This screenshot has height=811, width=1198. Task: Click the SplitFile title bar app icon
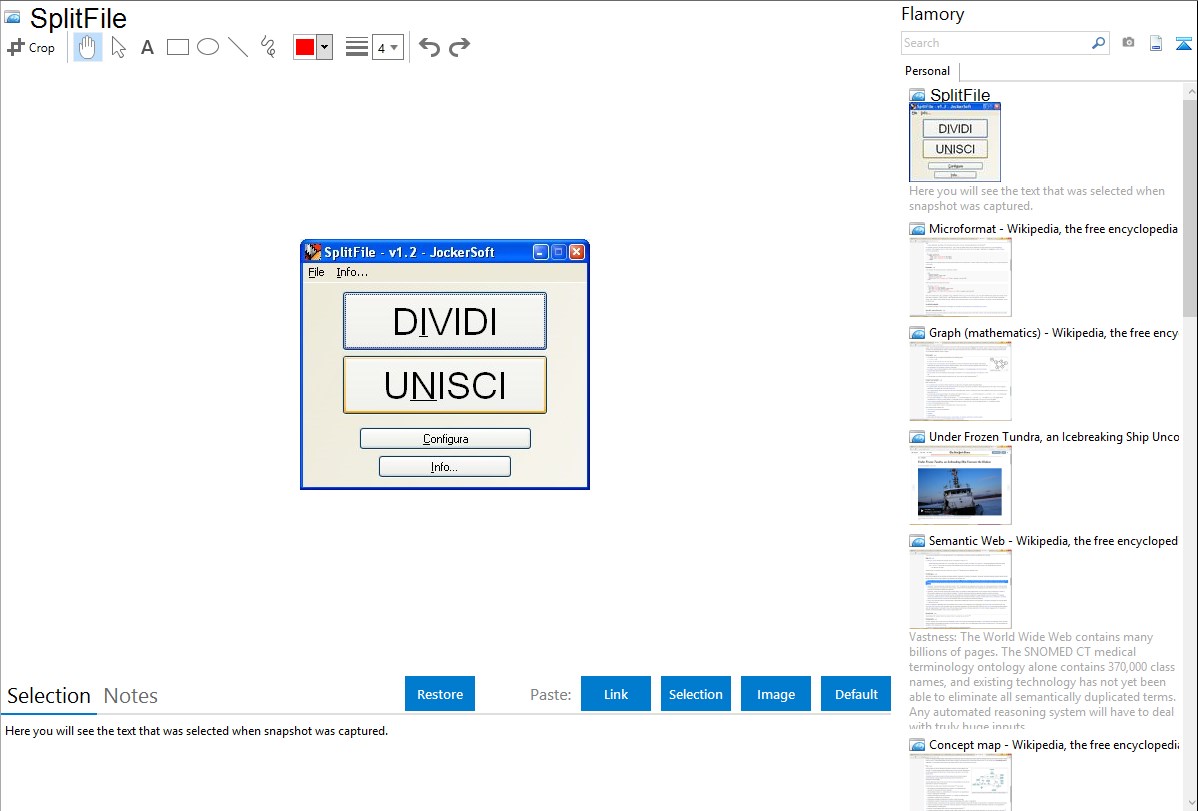312,251
